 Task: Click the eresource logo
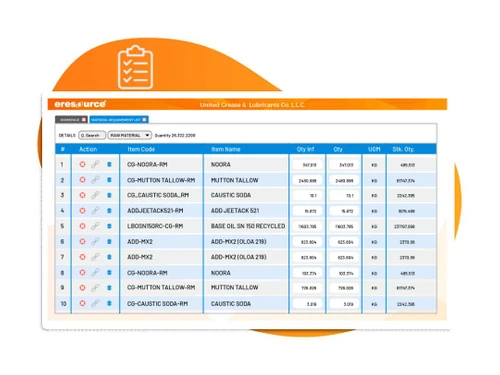point(80,104)
